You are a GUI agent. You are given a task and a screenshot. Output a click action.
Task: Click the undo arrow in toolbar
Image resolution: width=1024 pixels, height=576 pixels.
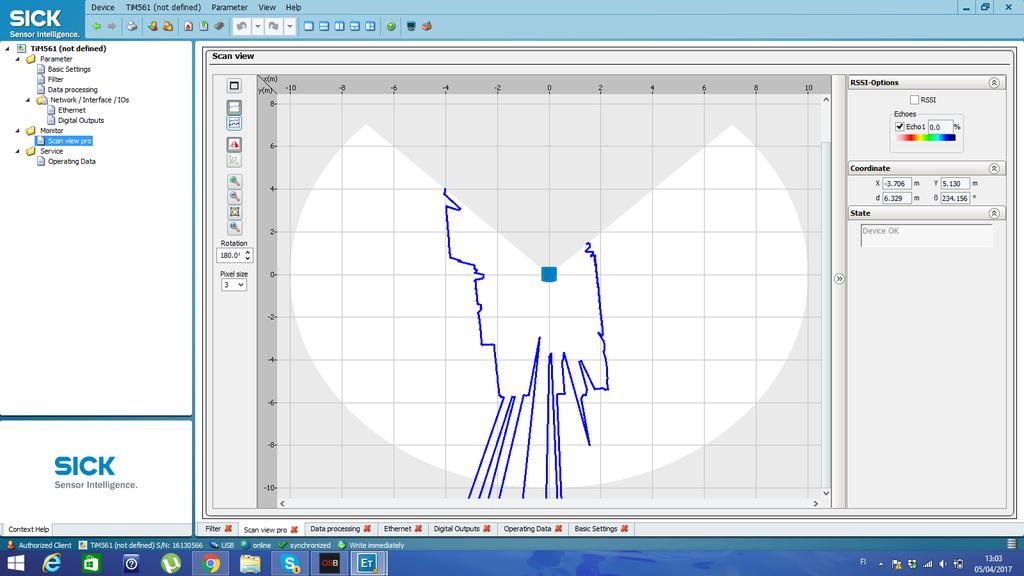coord(242,26)
